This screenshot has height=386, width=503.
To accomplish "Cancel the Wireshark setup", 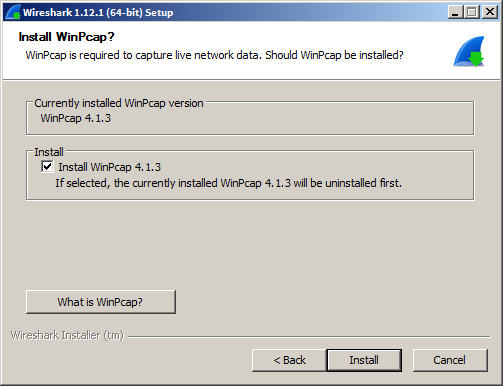I will click(x=450, y=360).
